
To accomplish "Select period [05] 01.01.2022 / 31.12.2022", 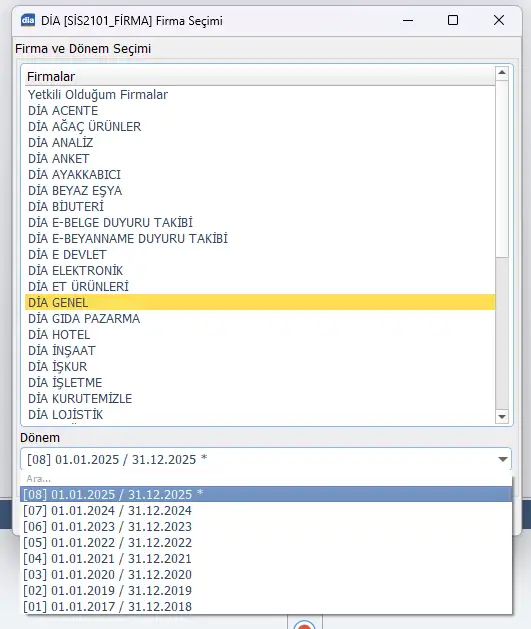I will [266, 542].
